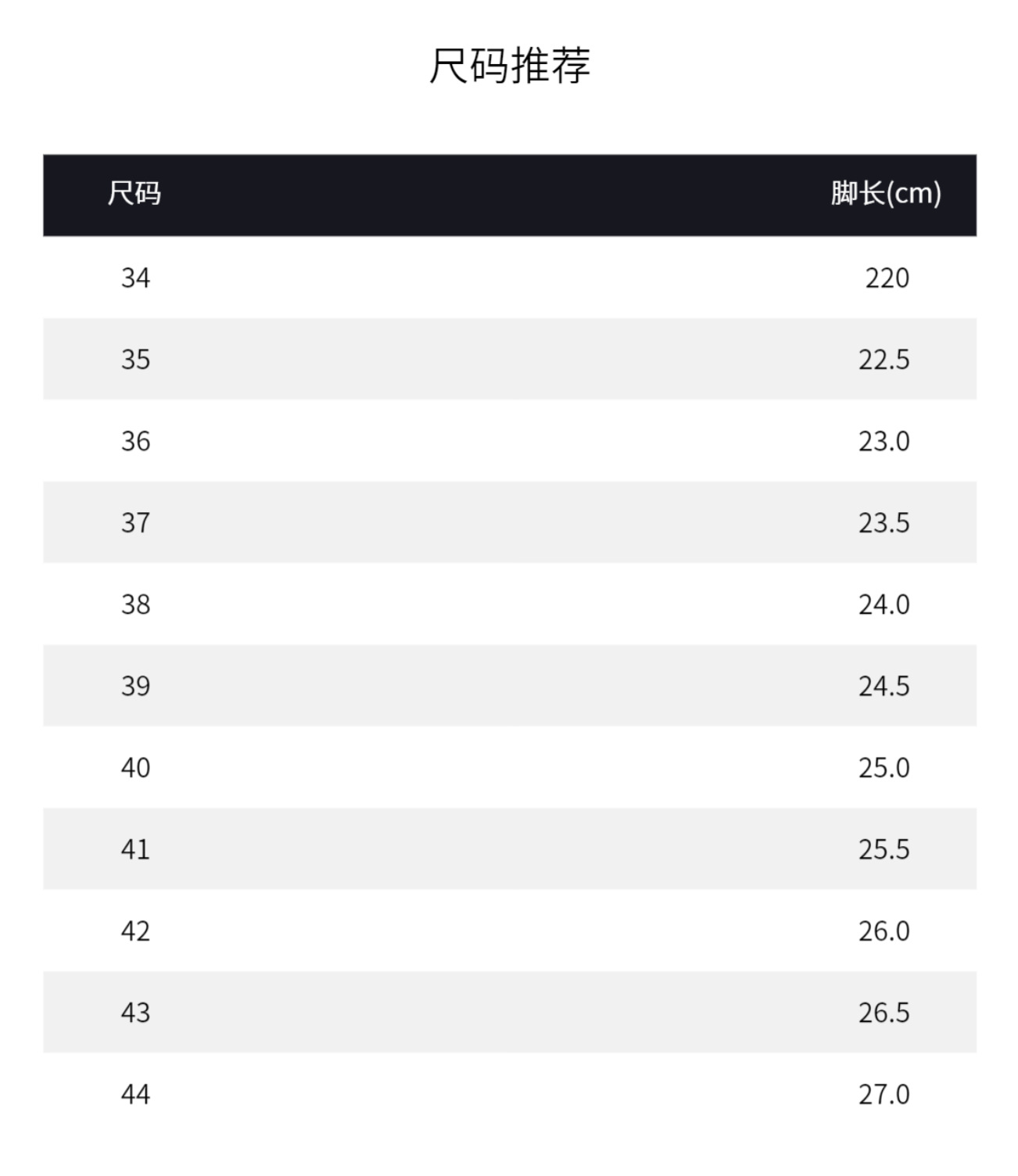Choose size 37 in size column
This screenshot has width=1018, height=1176.
click(135, 522)
